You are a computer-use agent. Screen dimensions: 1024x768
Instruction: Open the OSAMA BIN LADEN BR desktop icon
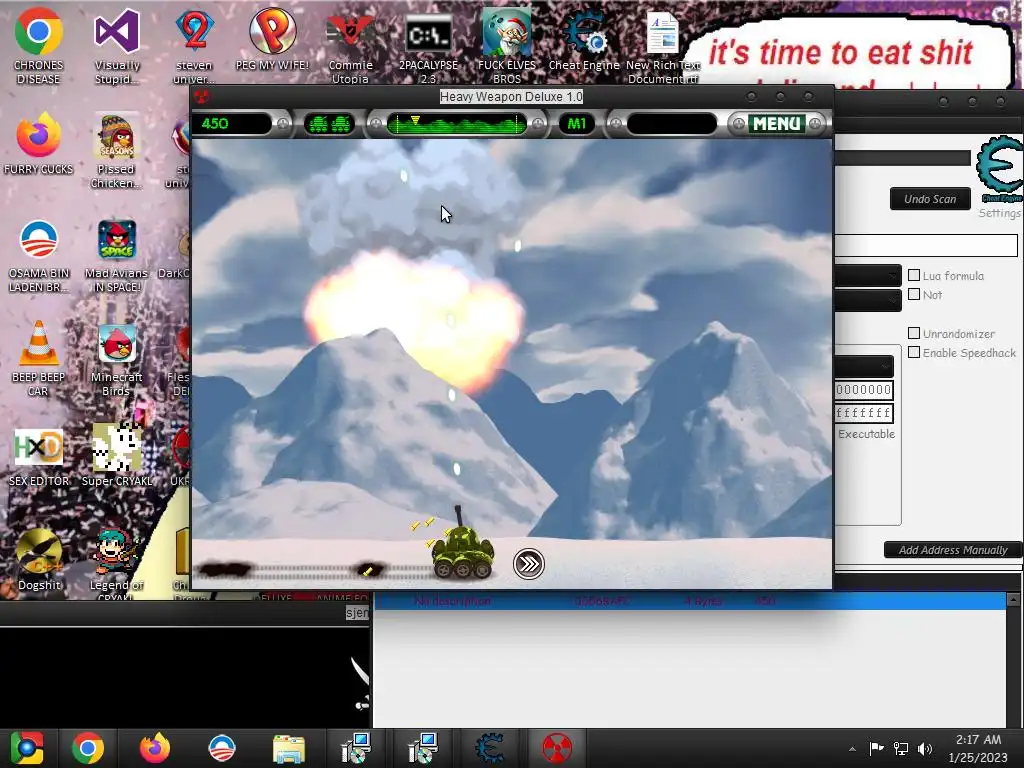38,255
